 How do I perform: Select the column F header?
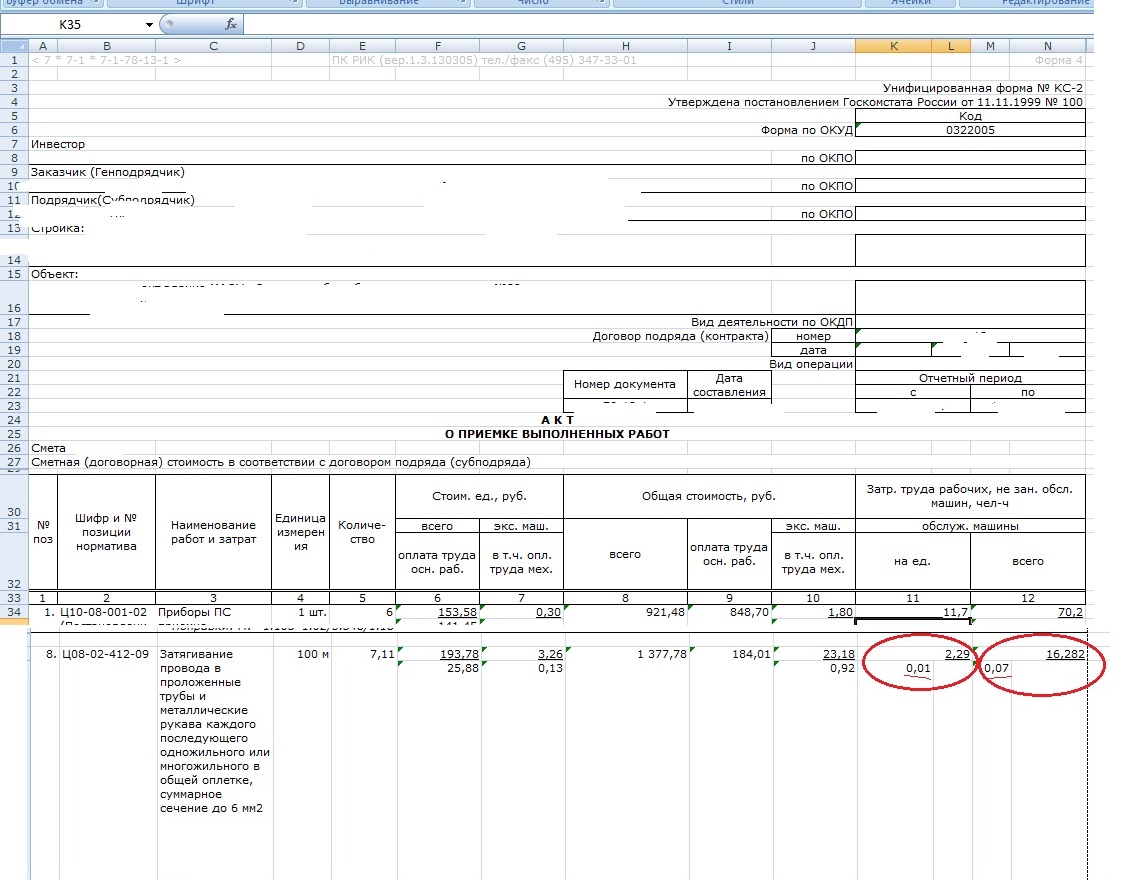pyautogui.click(x=438, y=46)
